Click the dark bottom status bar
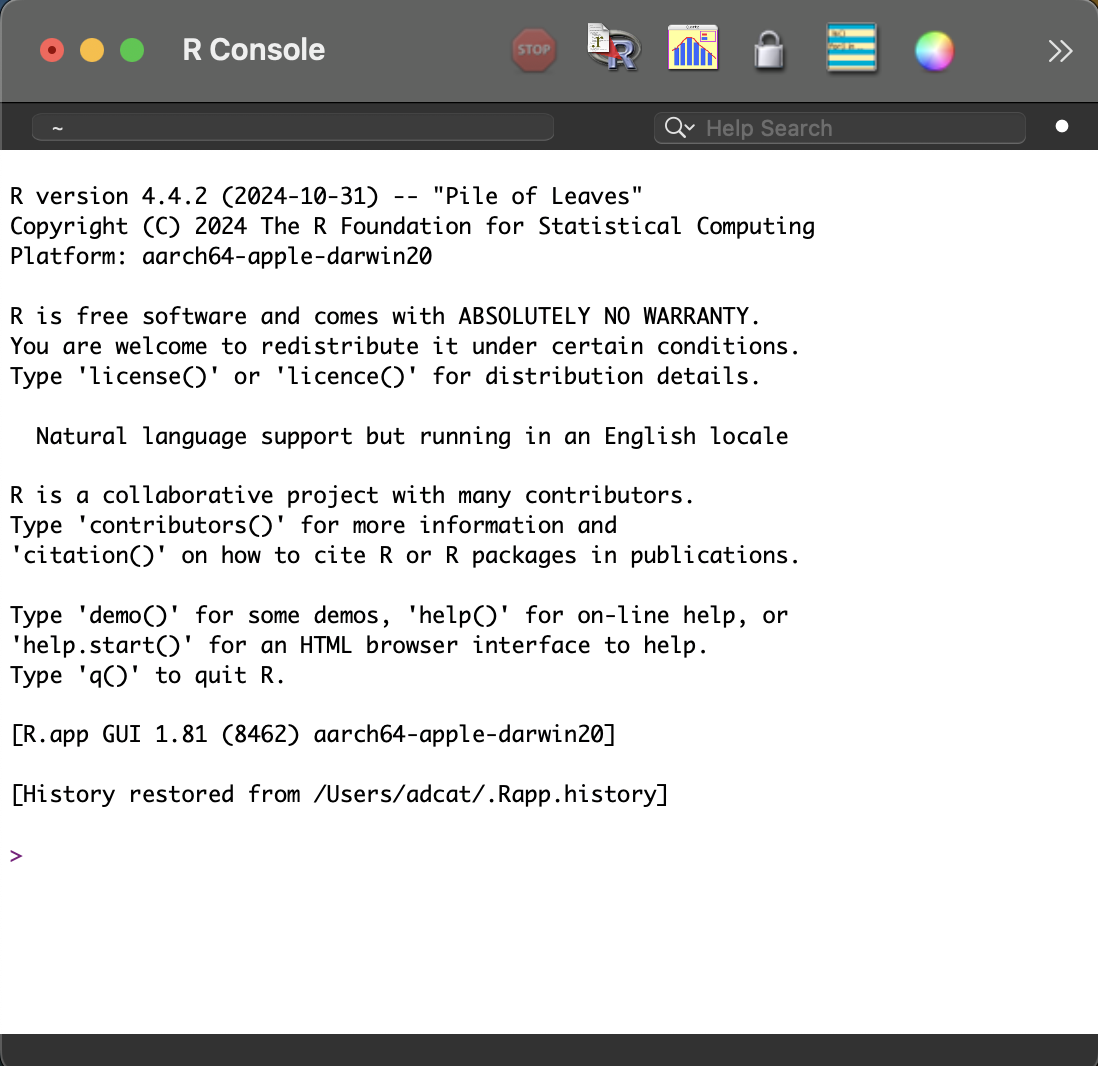This screenshot has width=1098, height=1066. click(549, 1049)
